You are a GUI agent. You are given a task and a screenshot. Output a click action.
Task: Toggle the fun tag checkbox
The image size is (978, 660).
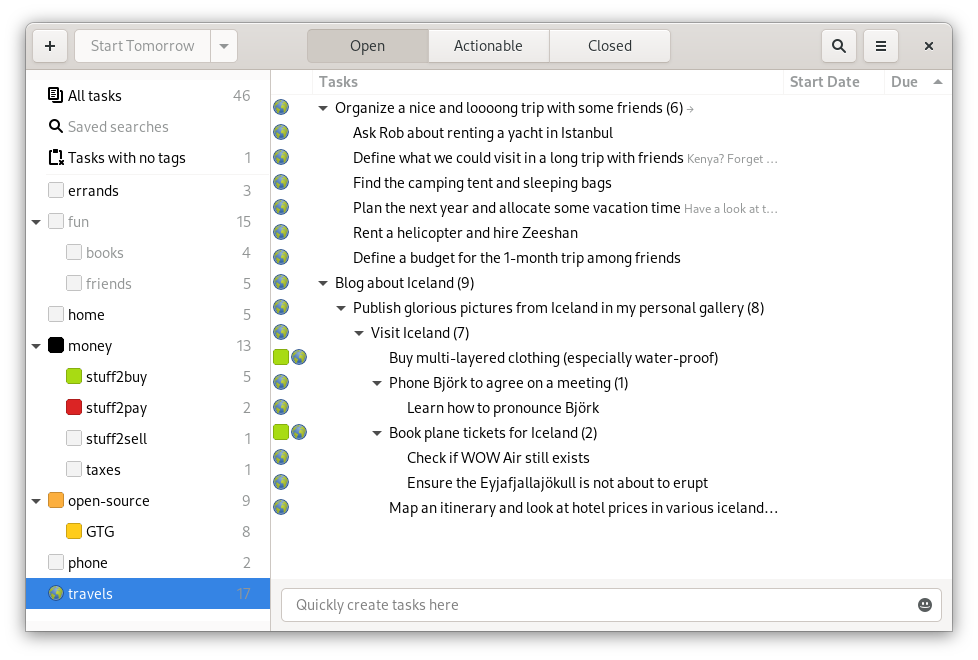[x=56, y=221]
